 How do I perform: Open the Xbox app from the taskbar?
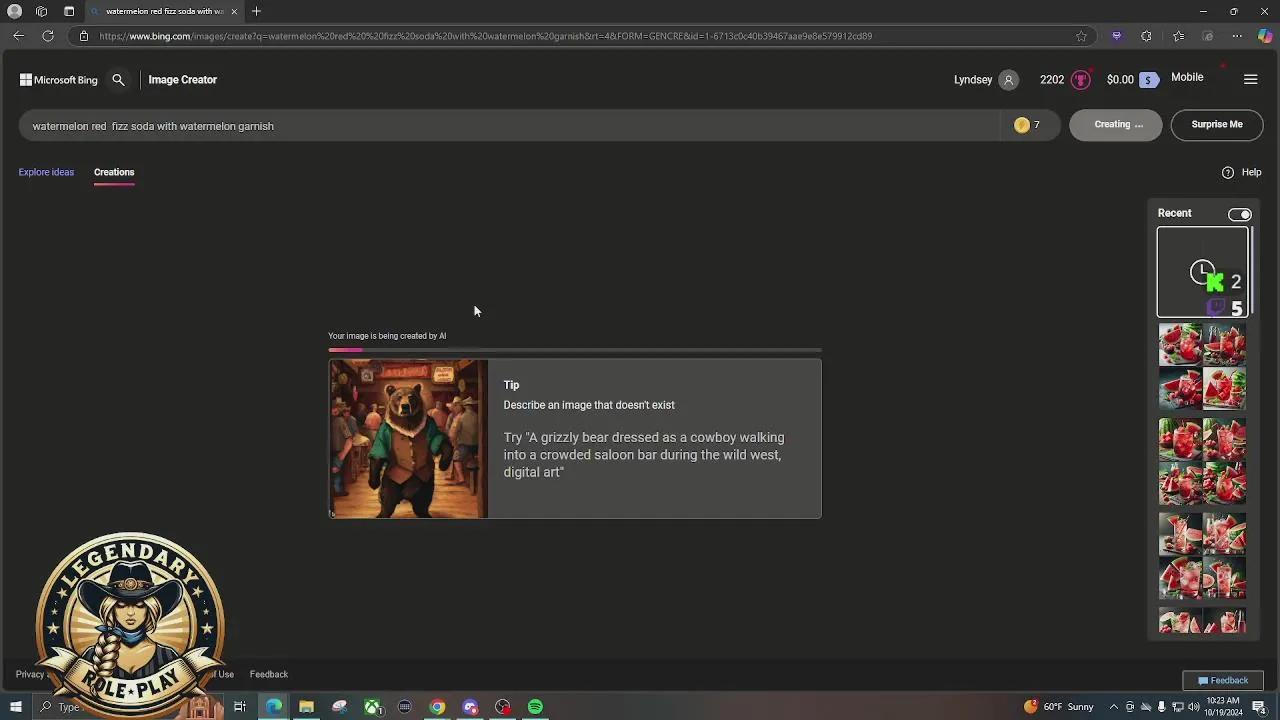pyautogui.click(x=372, y=707)
